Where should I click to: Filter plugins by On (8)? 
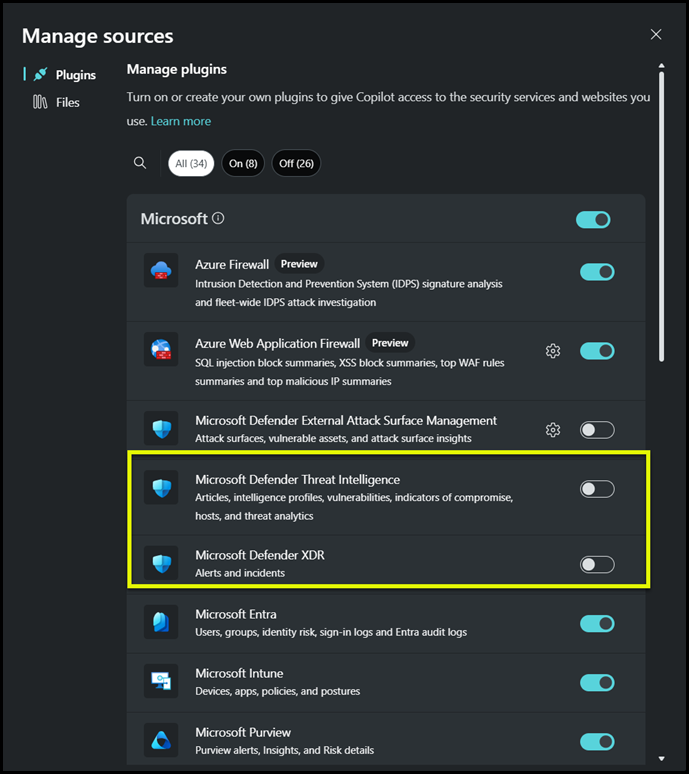(x=243, y=163)
